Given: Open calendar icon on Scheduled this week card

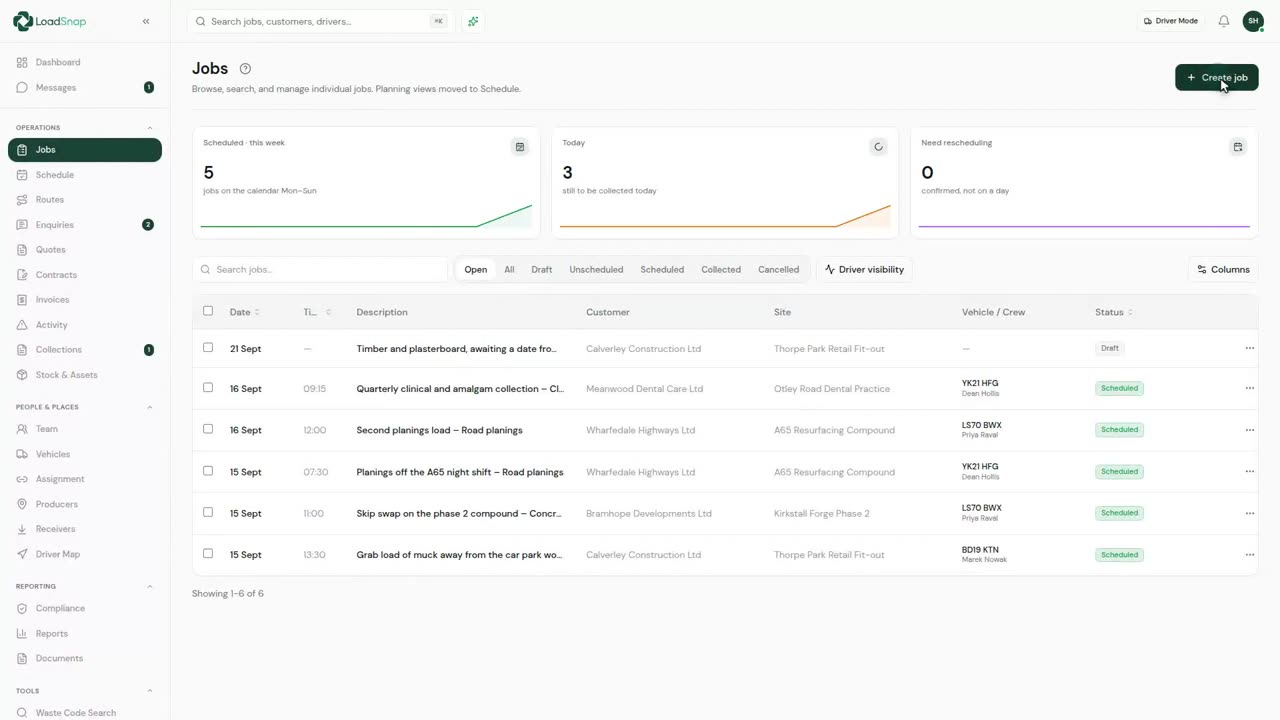Looking at the screenshot, I should 520,147.
